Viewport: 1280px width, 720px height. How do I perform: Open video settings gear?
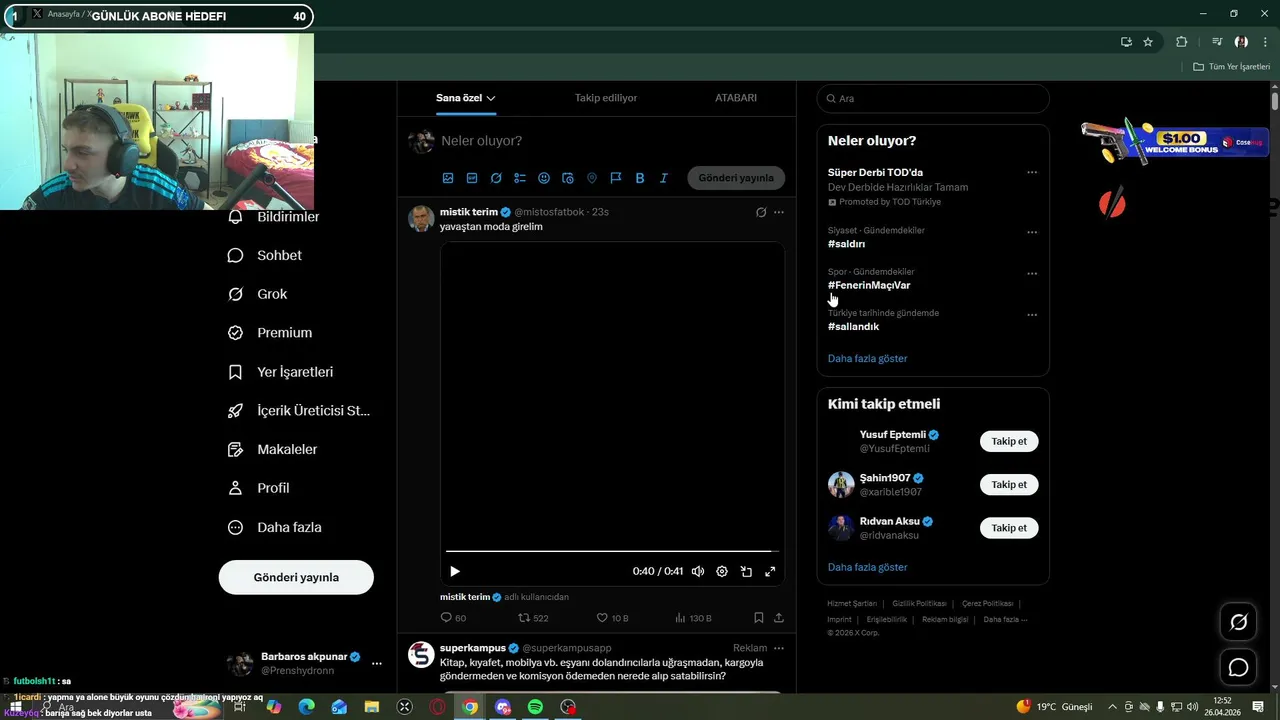click(x=722, y=571)
